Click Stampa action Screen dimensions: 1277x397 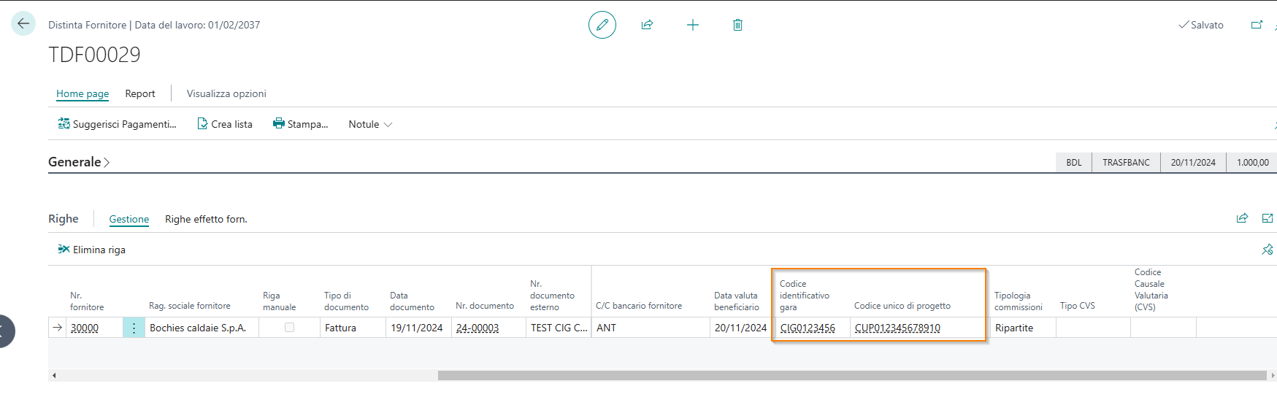pos(300,124)
